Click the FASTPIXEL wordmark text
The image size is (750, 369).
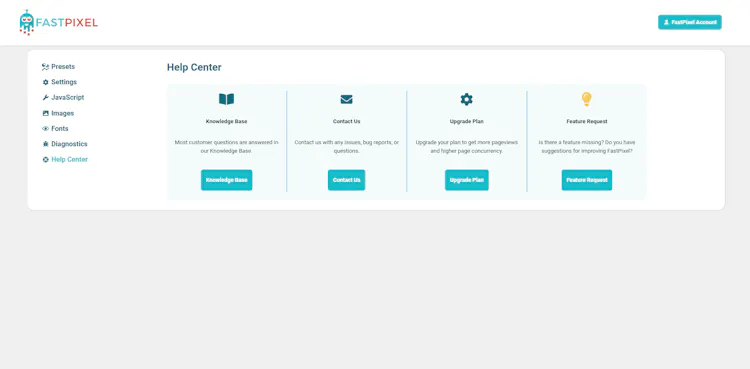67,22
